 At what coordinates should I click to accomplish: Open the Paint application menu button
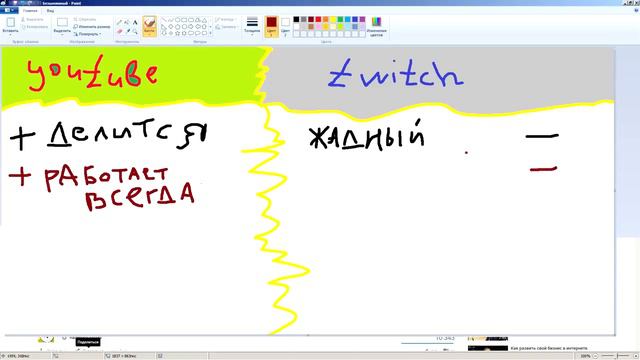click(9, 10)
